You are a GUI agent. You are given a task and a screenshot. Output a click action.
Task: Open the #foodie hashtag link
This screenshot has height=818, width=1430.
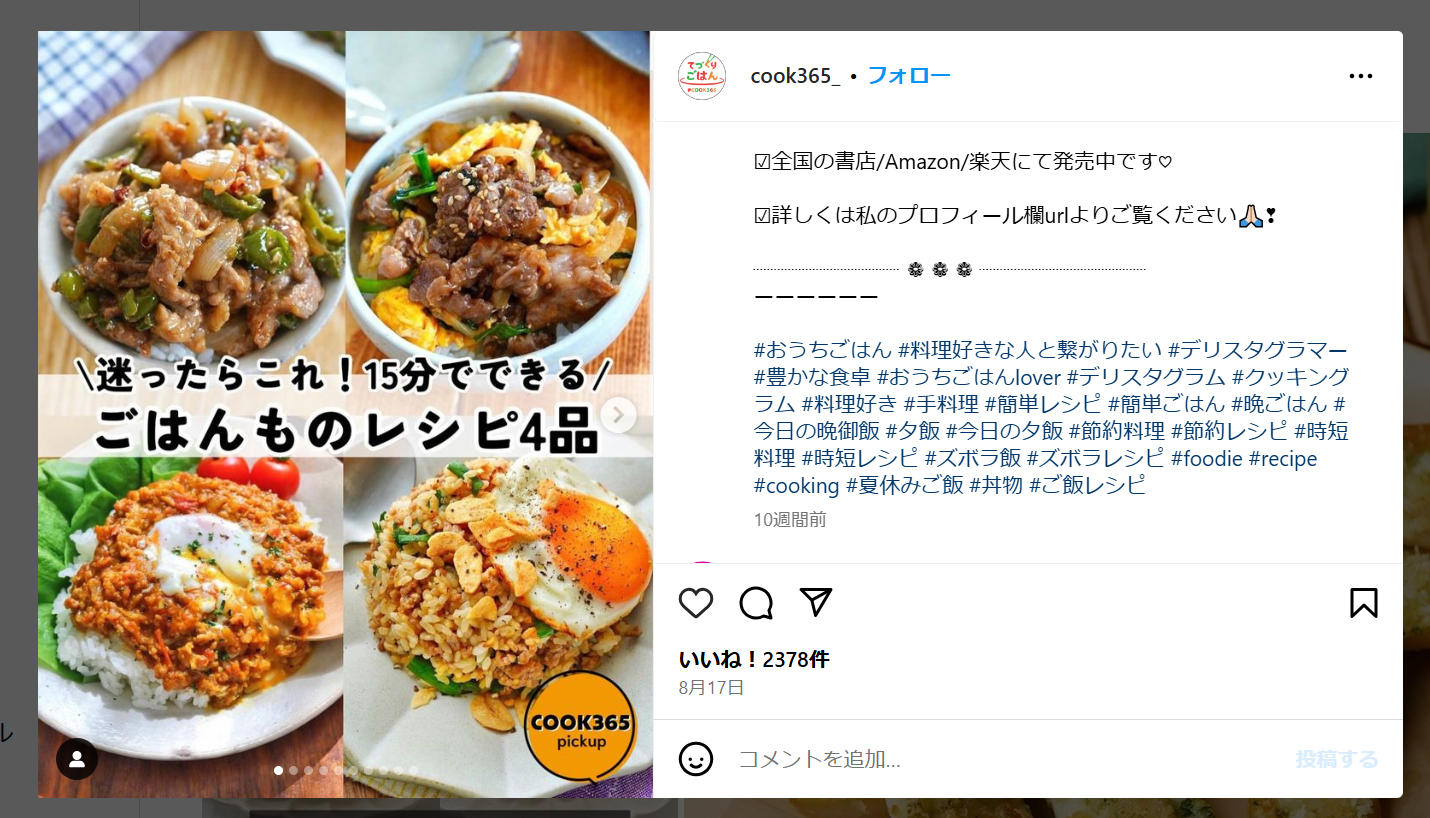[x=1206, y=458]
